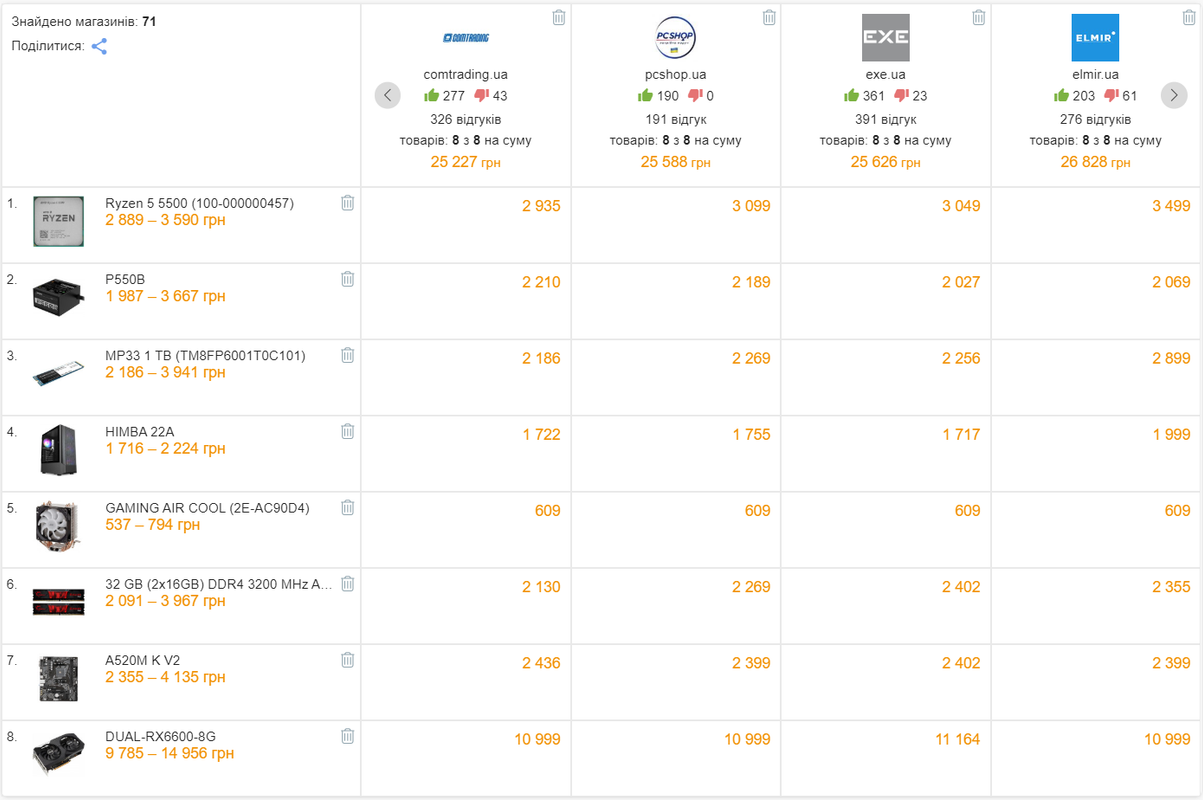1203x800 pixels.
Task: Delete A520M K V2 motherboard trash icon
Action: [x=347, y=660]
